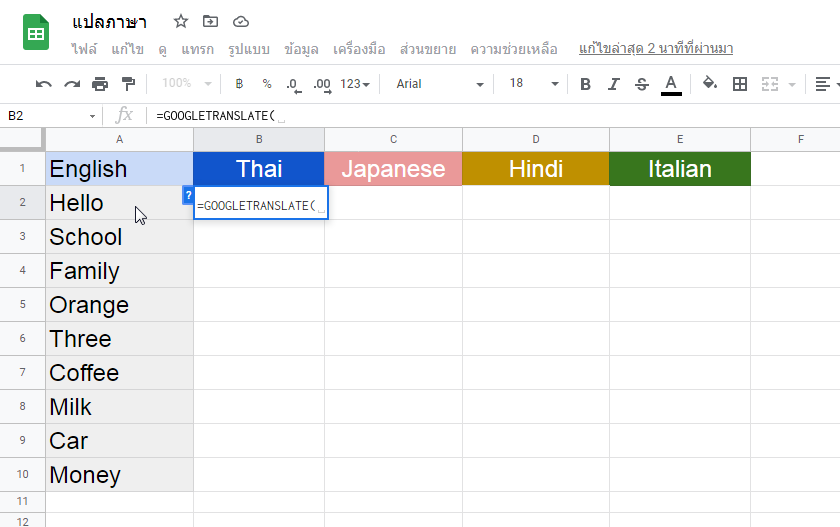Redo the last action

tap(72, 84)
